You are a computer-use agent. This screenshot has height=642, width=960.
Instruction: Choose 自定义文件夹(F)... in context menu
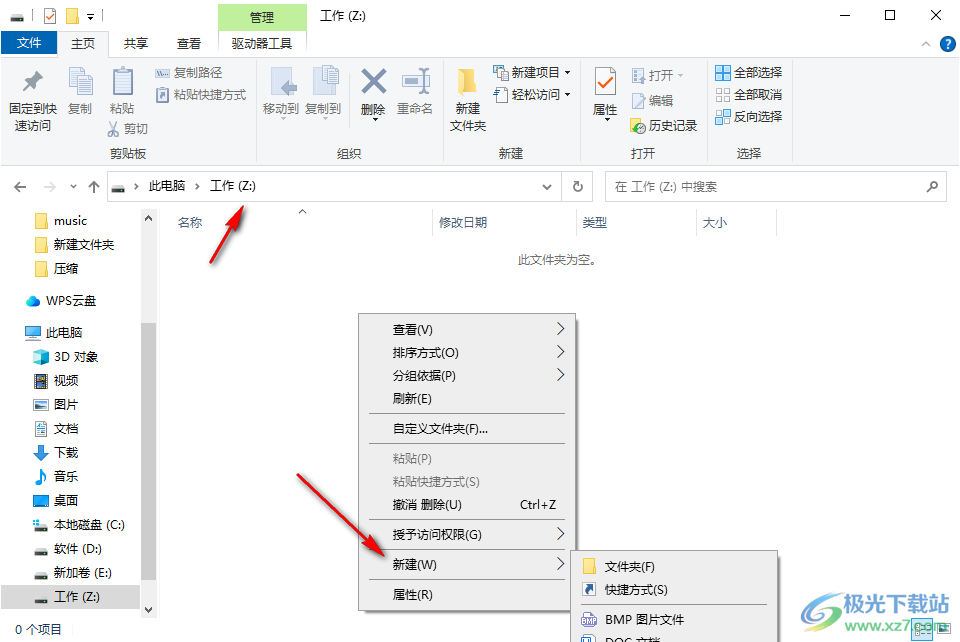[467, 429]
